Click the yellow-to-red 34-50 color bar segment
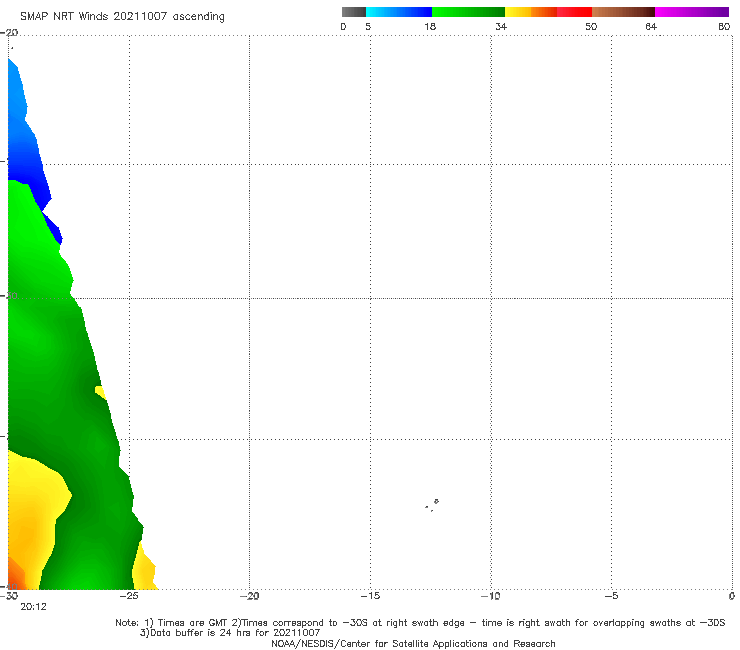740x650 pixels. (x=548, y=12)
